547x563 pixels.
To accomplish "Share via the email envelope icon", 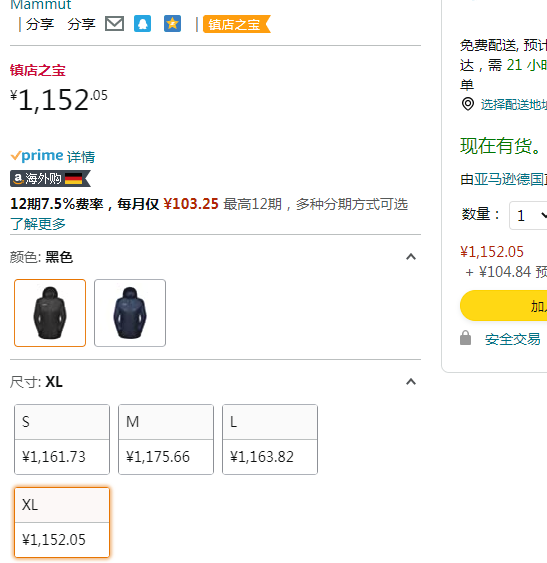I will click(114, 24).
